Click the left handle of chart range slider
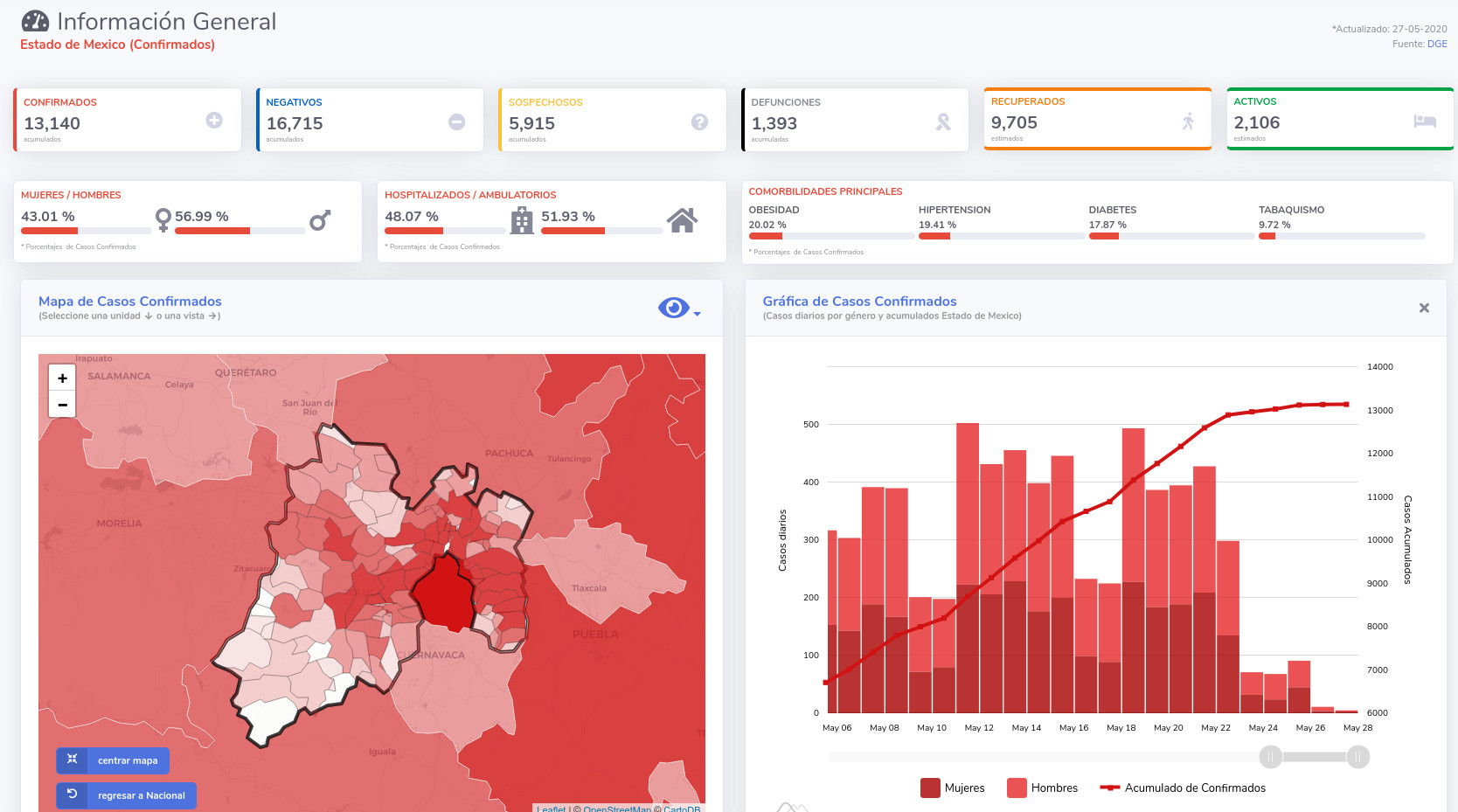Image resolution: width=1458 pixels, height=812 pixels. pos(1270,757)
